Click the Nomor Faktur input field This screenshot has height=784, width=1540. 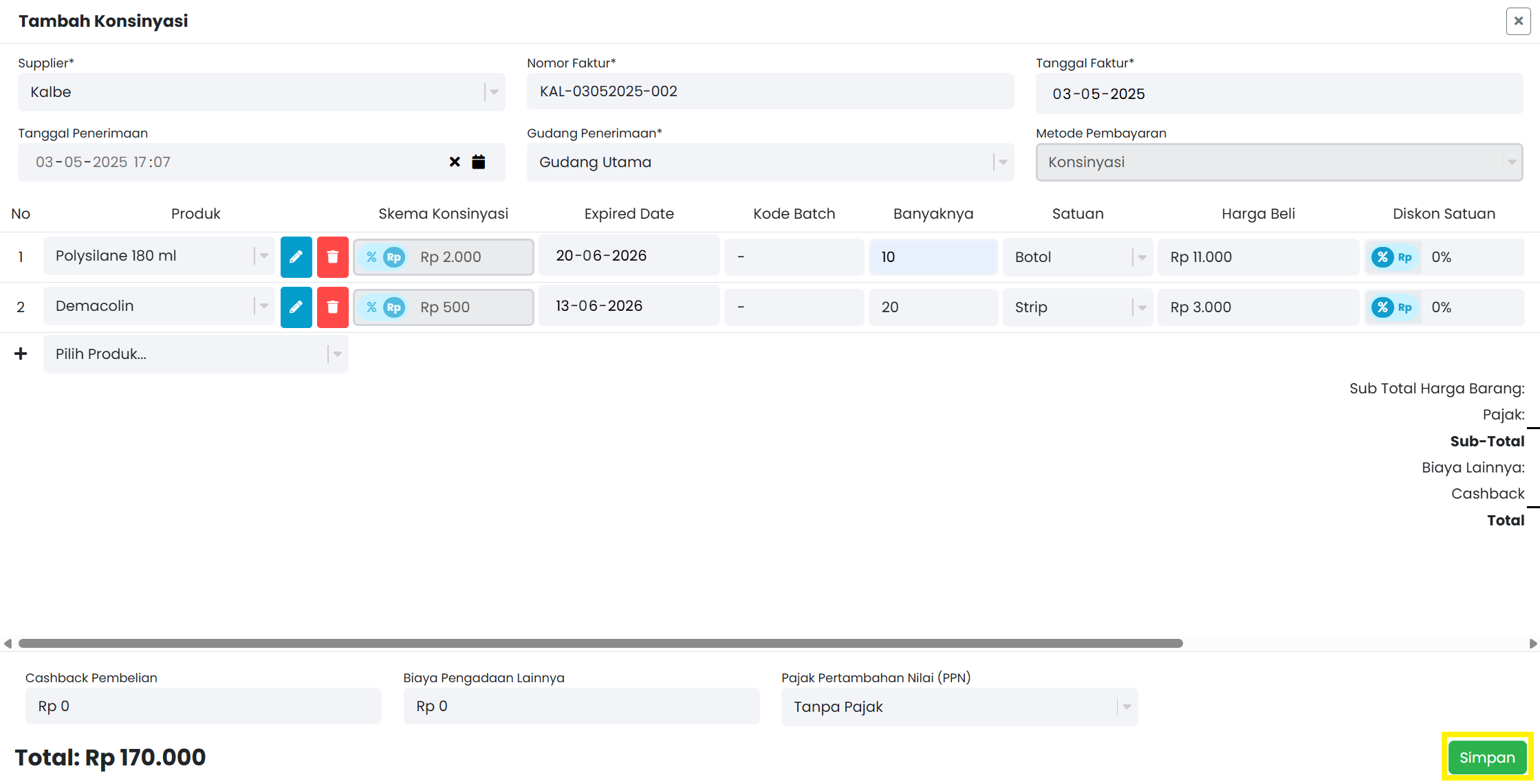(770, 91)
